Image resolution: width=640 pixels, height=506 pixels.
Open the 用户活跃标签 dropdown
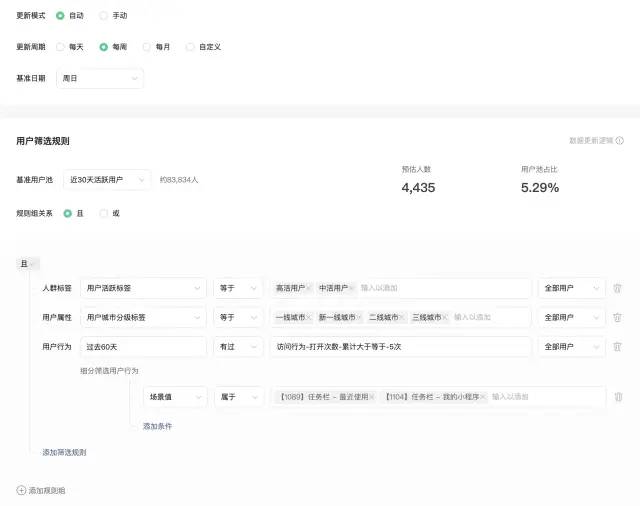coord(143,288)
